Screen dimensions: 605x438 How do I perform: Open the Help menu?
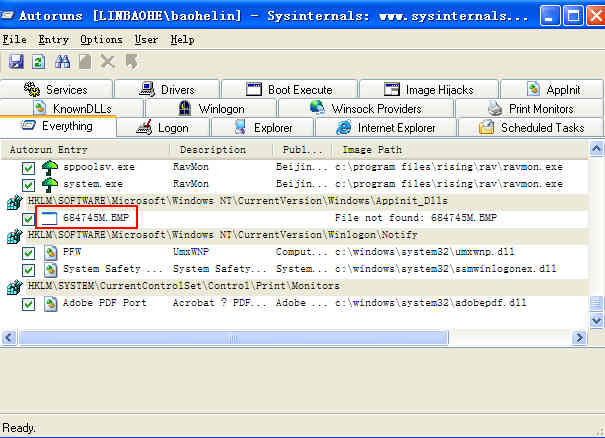point(183,39)
